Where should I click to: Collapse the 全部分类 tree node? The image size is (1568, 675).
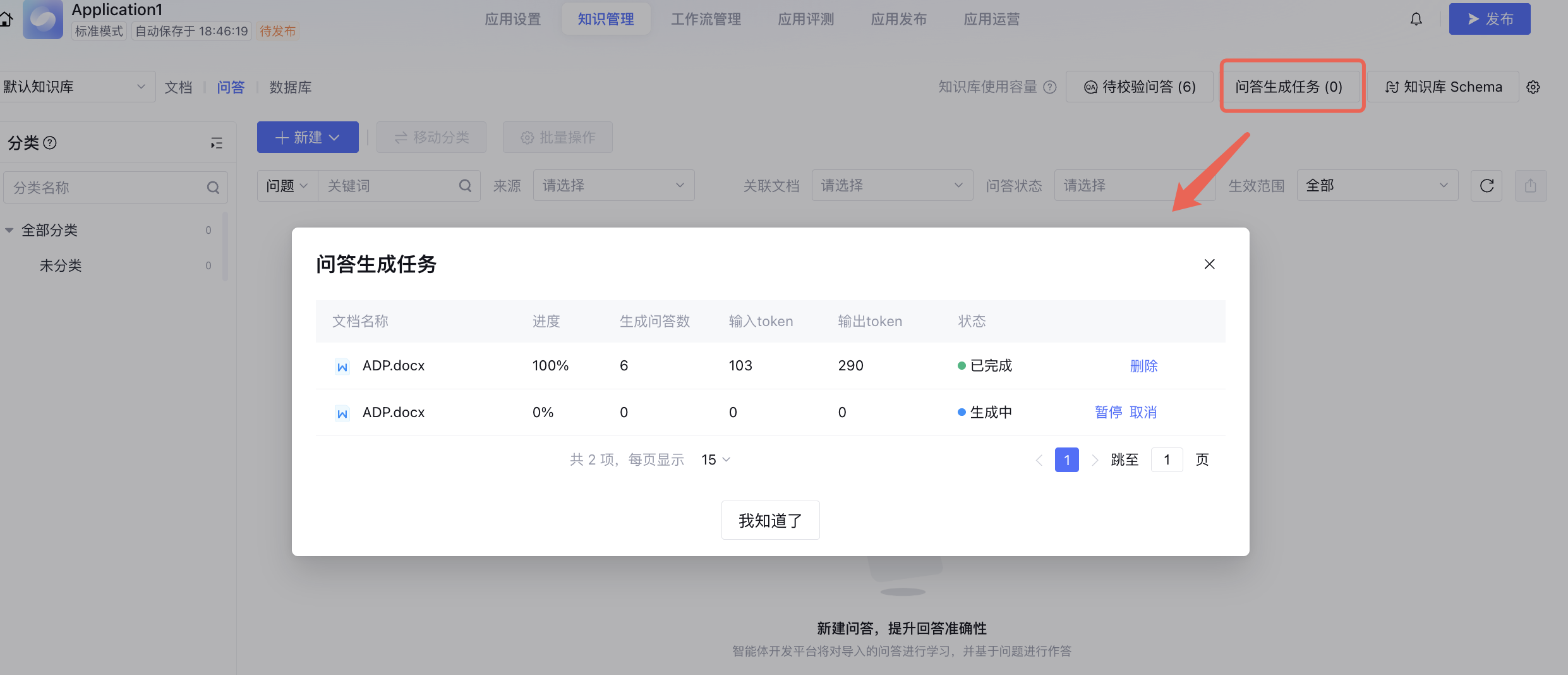[9, 231]
